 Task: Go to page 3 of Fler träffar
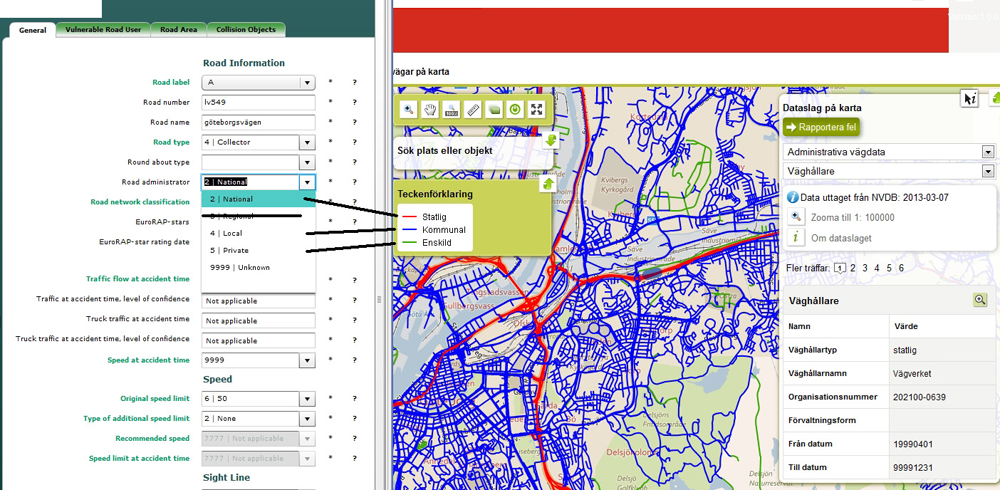coord(877,268)
